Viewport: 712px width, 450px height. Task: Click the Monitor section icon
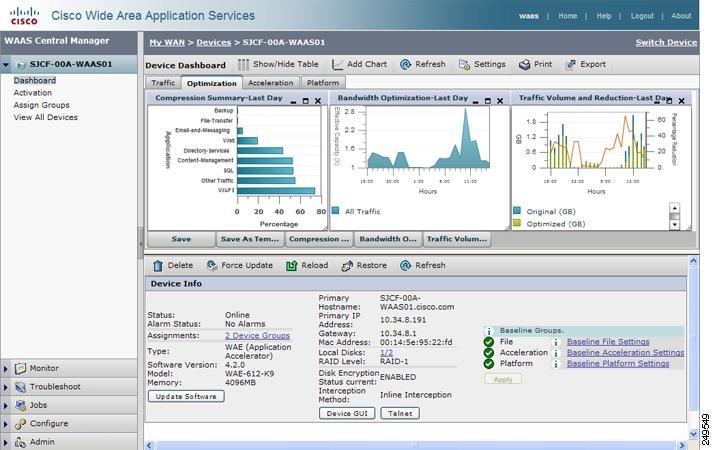pos(20,368)
